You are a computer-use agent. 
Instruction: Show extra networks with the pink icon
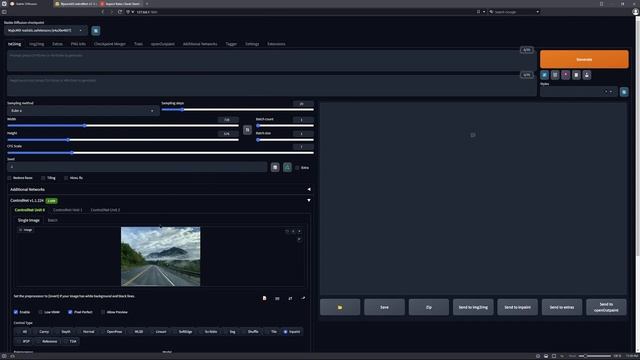tap(566, 75)
